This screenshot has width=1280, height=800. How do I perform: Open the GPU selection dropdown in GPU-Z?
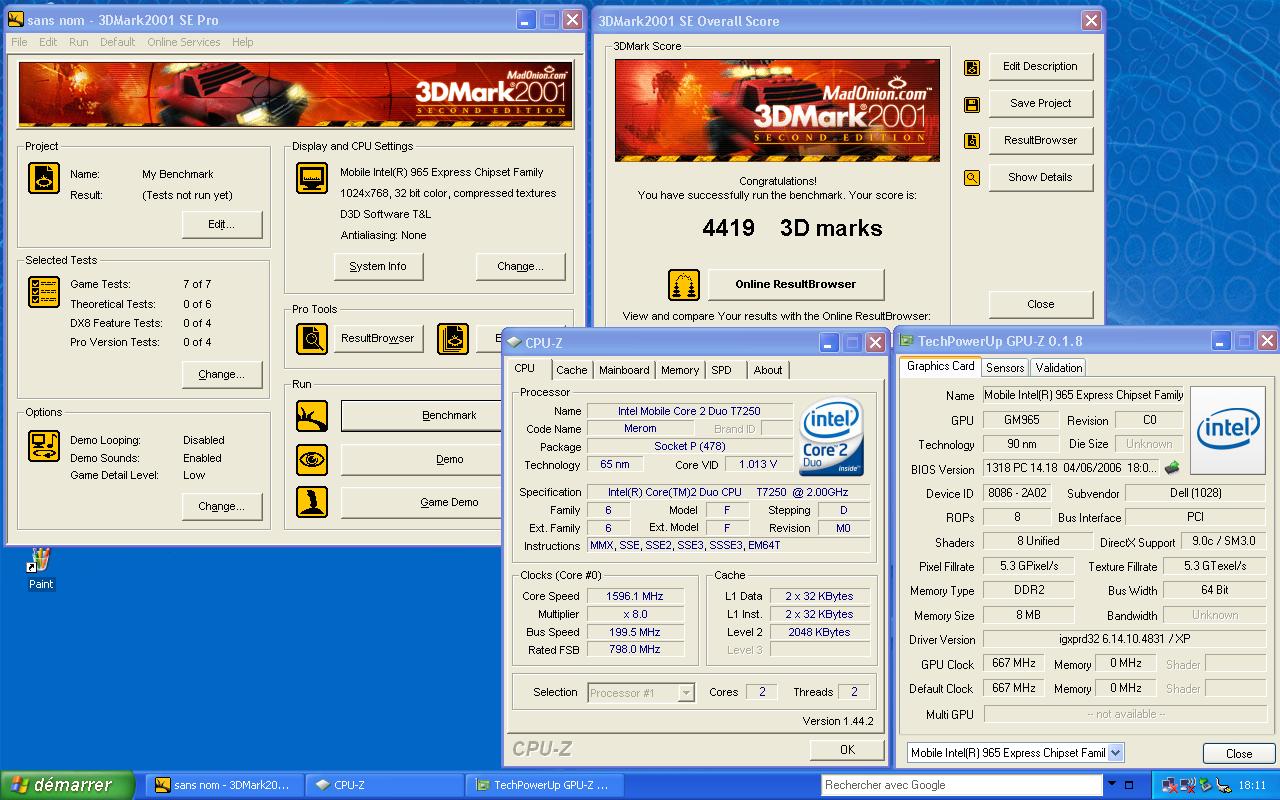point(1116,753)
